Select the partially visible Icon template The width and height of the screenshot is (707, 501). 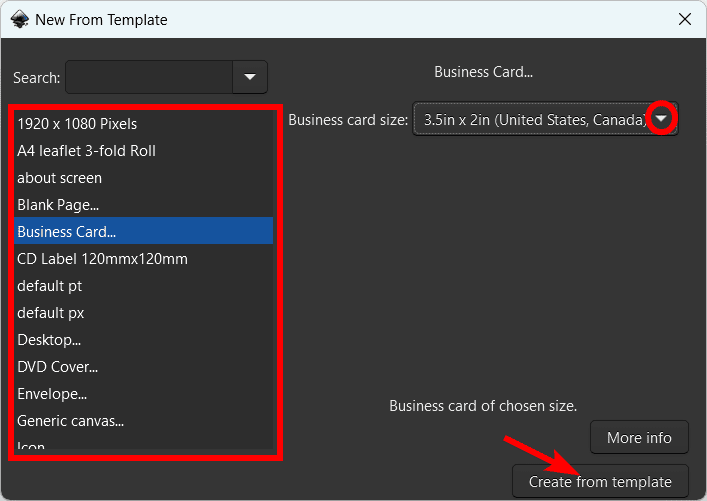pyautogui.click(x=31, y=445)
